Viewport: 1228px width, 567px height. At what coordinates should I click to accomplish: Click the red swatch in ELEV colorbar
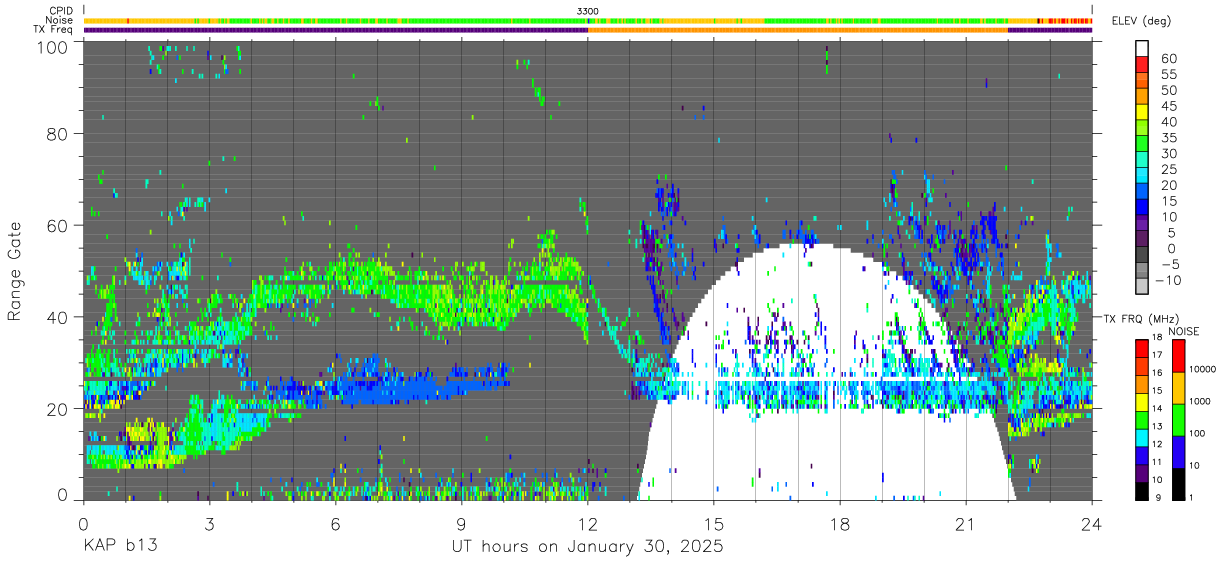point(1142,65)
